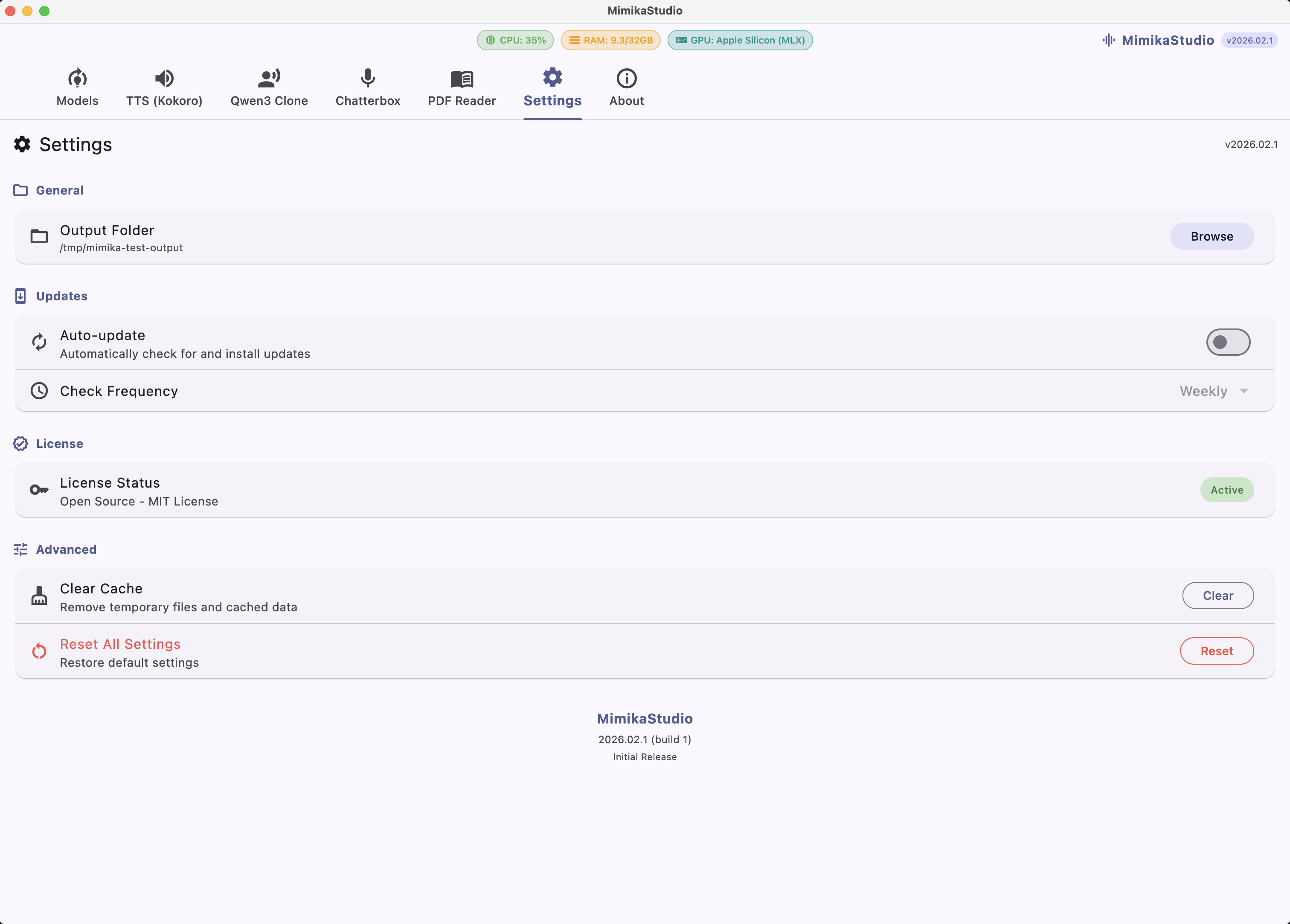1290x924 pixels.
Task: Open the Weekly check frequency dropdown
Action: [x=1203, y=391]
